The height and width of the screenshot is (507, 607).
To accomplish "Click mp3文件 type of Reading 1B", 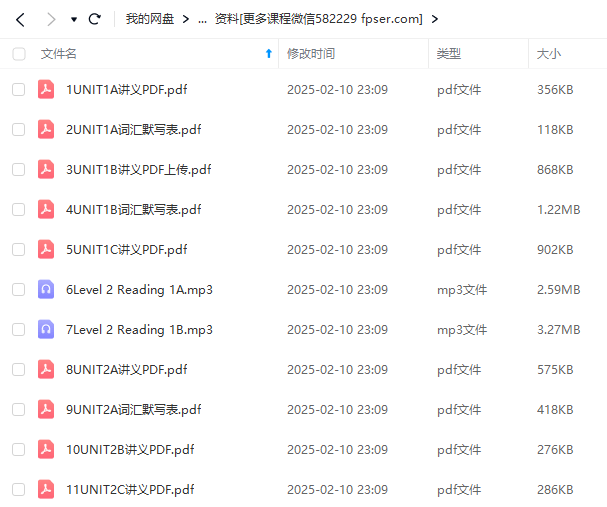I will (x=462, y=330).
